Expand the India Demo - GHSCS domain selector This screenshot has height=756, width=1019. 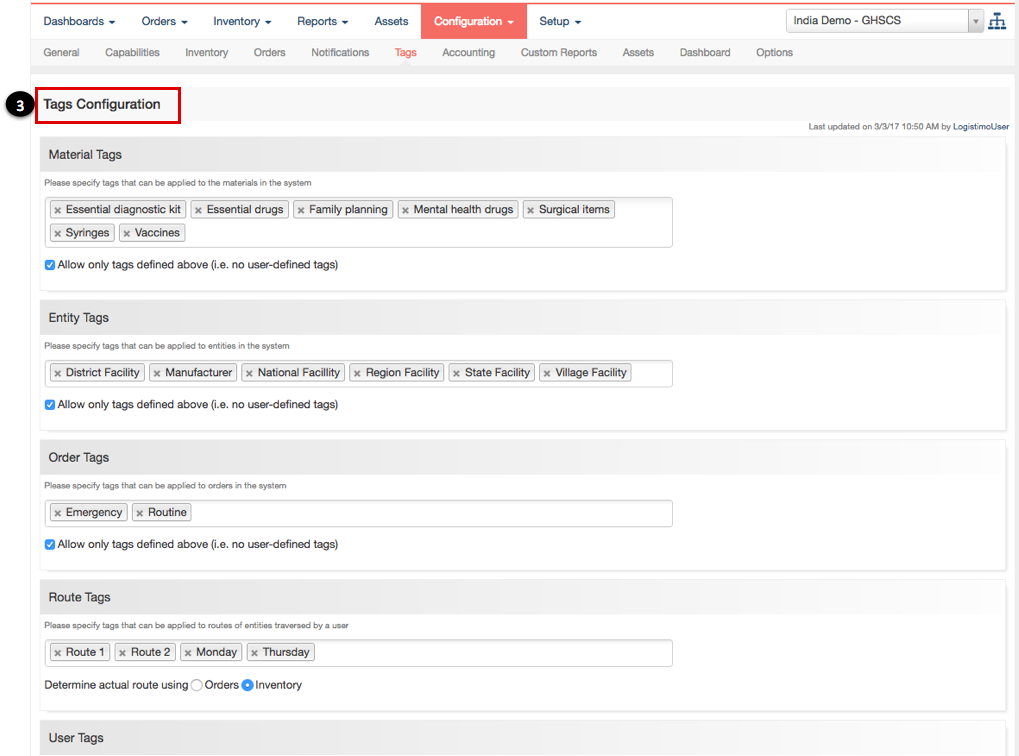coord(884,21)
